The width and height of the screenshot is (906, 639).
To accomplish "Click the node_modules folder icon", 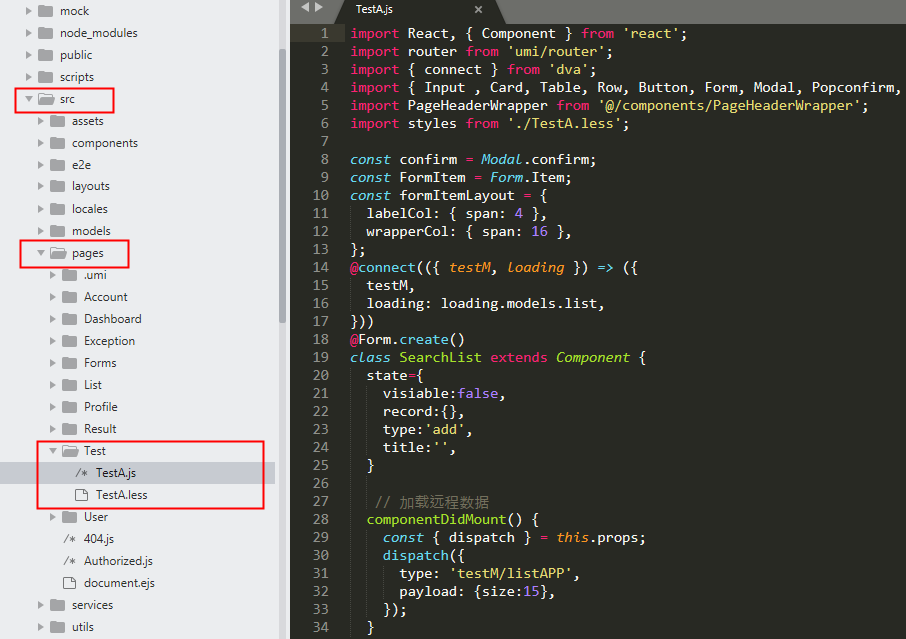I will tap(46, 33).
